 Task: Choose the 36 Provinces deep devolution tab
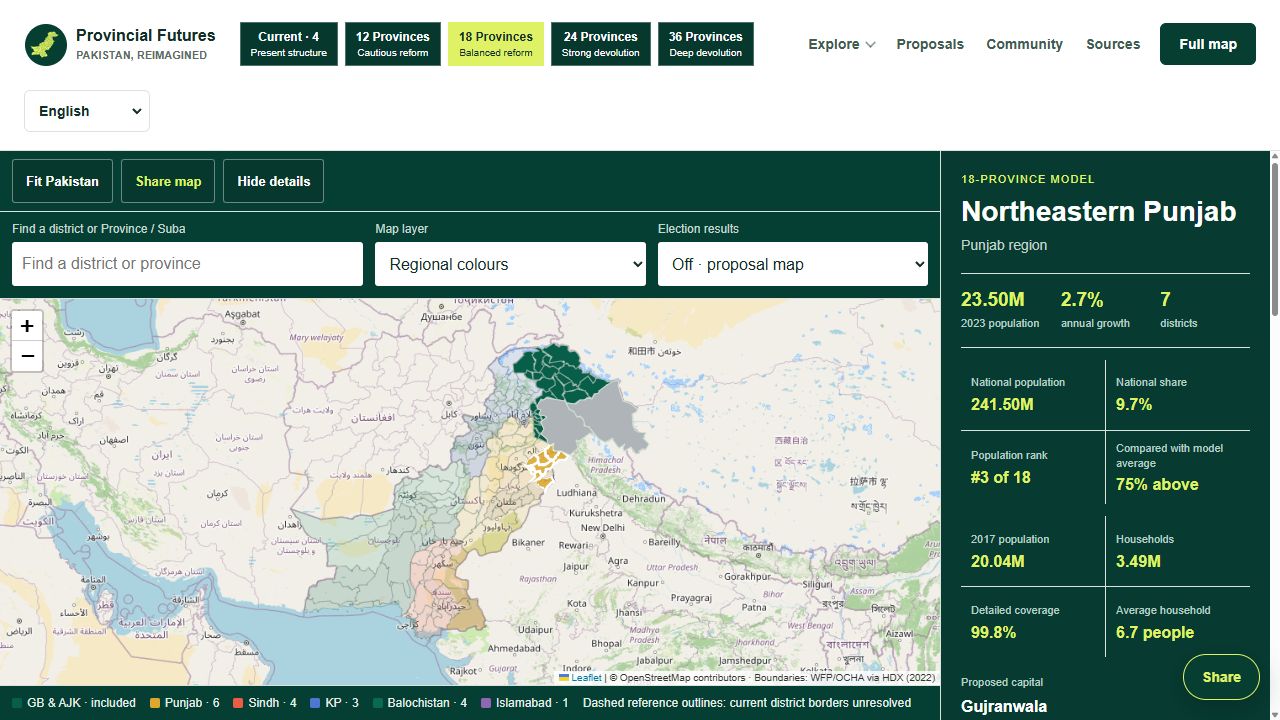[706, 44]
